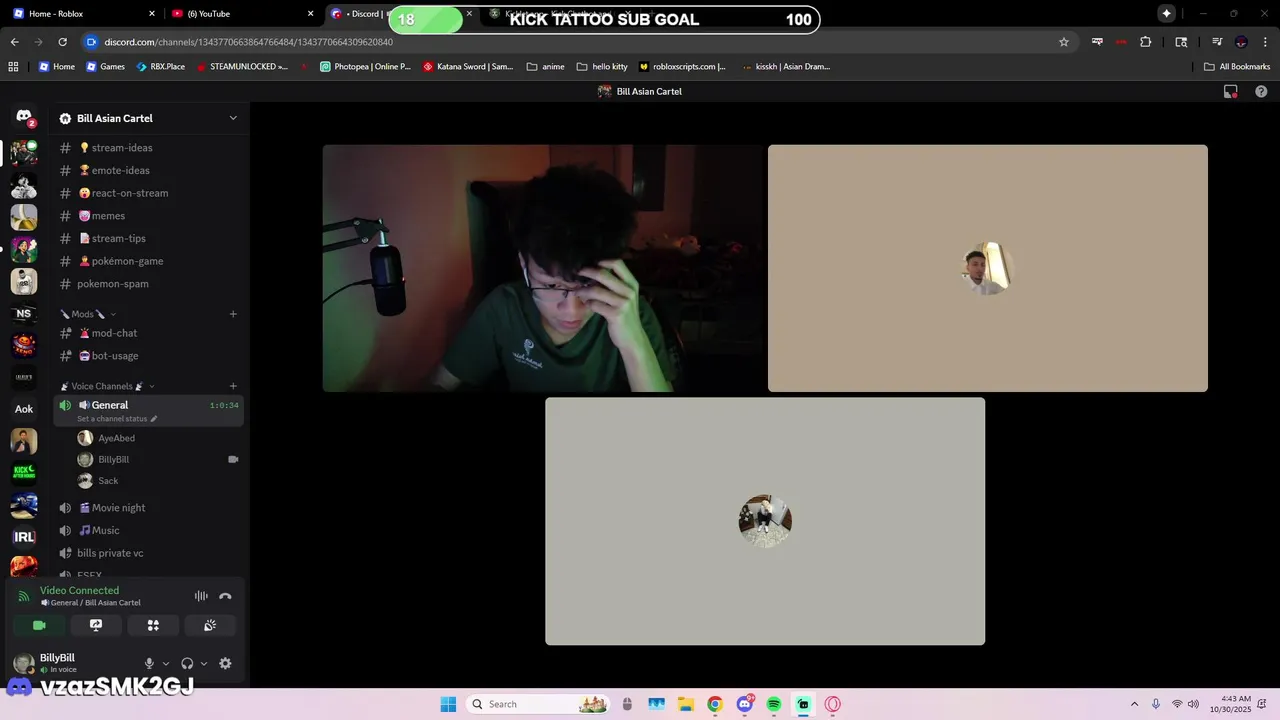Open Chrome three-dot menu
Viewport: 1280px width, 720px height.
pos(1265,42)
